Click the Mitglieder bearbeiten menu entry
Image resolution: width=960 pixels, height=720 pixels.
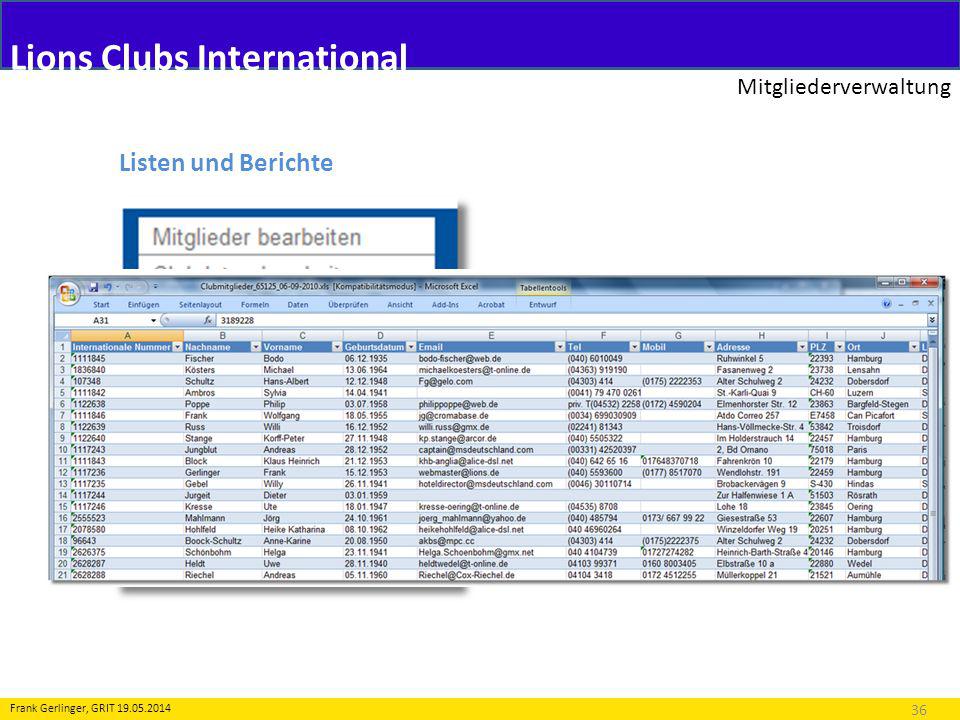[257, 237]
